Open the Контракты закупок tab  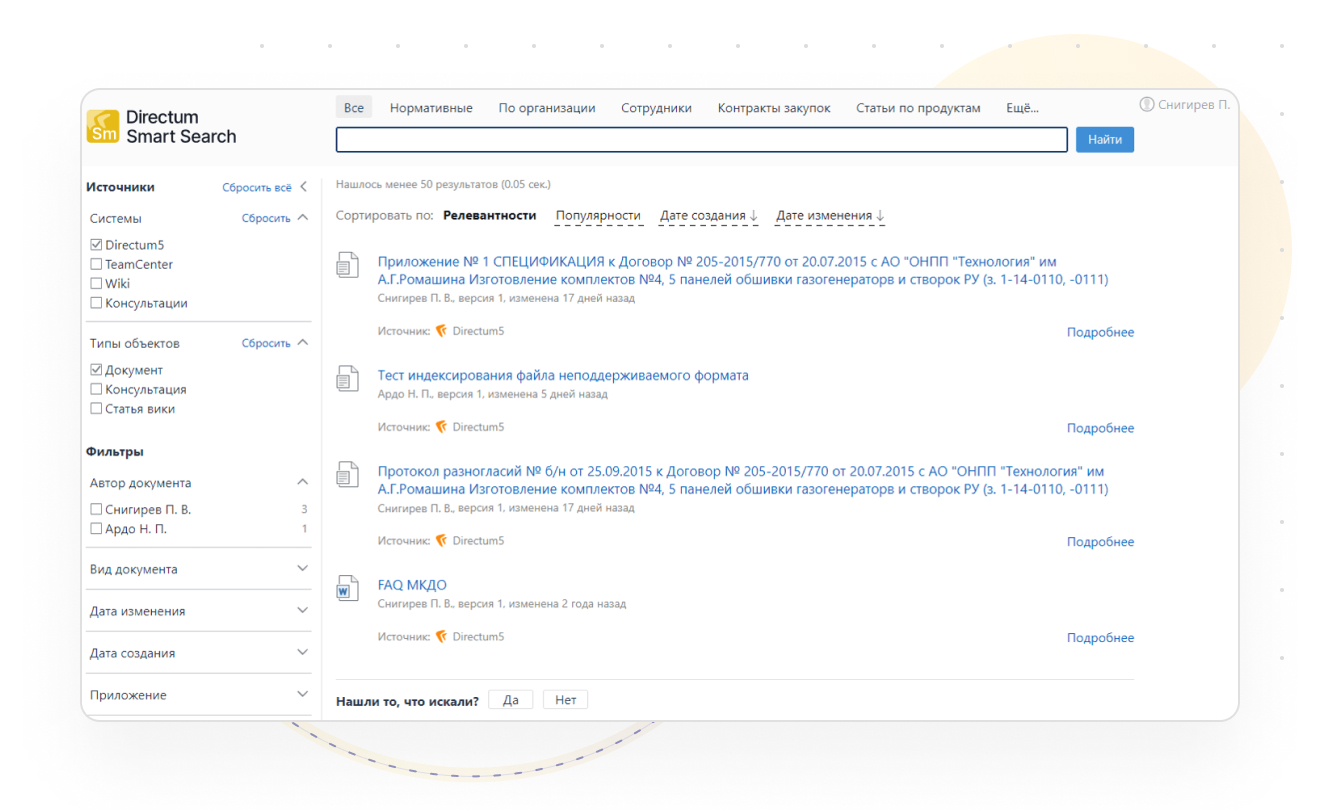774,108
